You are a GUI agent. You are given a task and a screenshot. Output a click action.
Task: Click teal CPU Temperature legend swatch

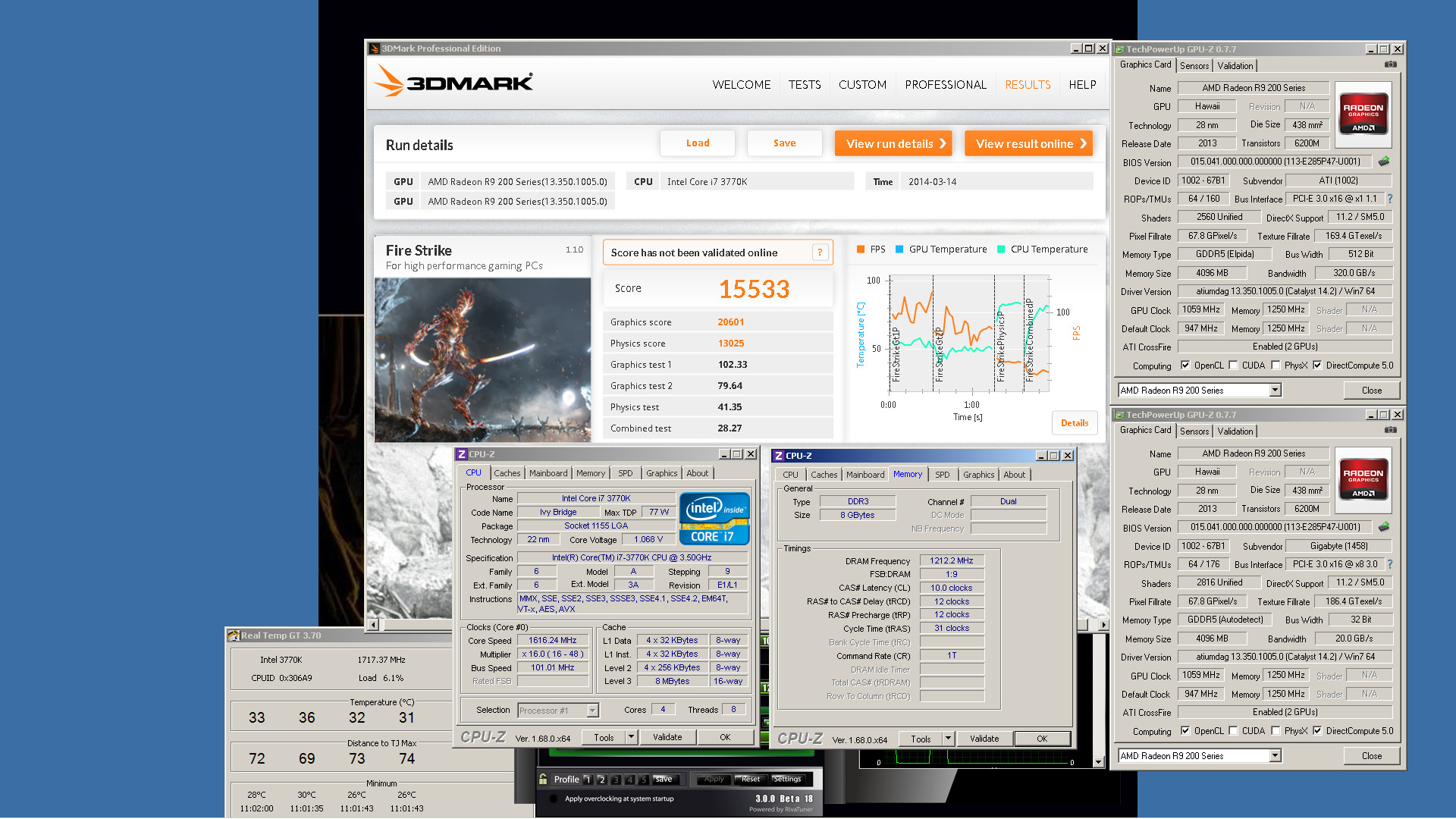click(1001, 249)
